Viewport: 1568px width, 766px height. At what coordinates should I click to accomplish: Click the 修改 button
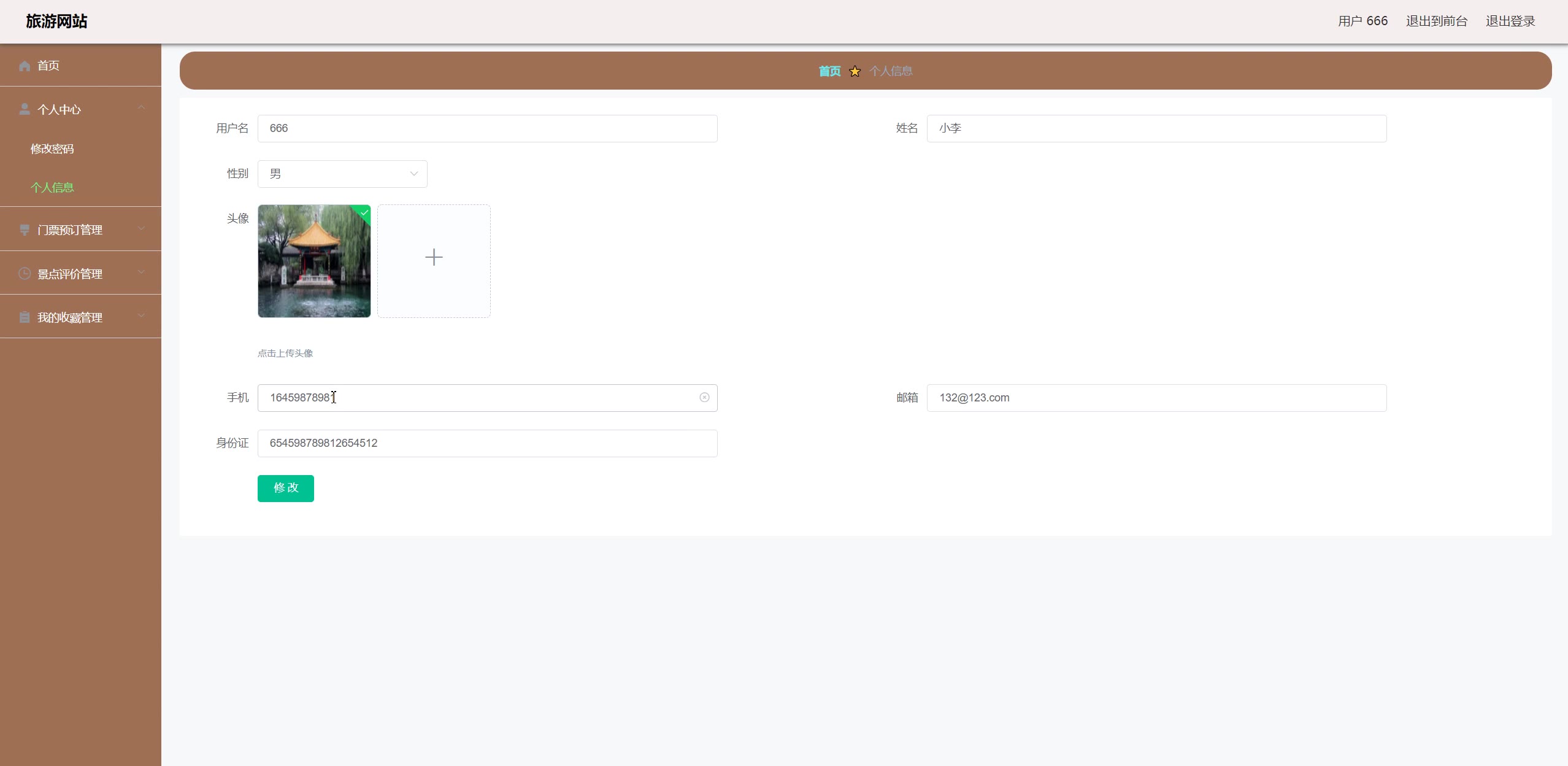[x=286, y=489]
